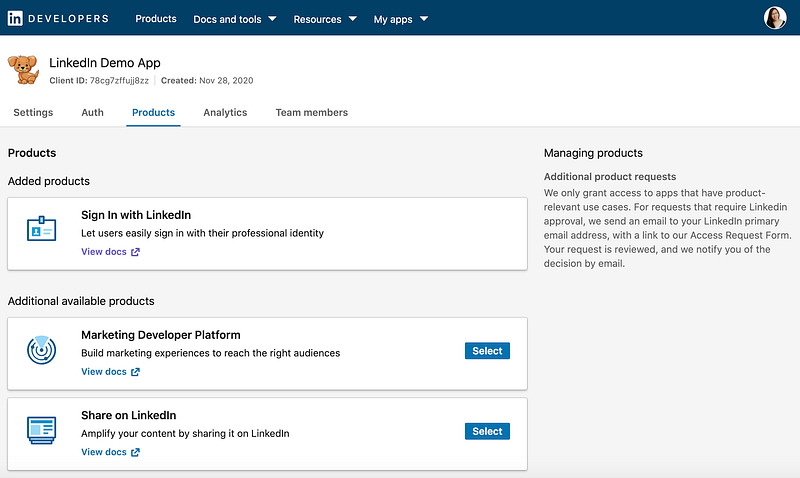This screenshot has width=800, height=478.
Task: Click the Additional product requests heading
Action: point(610,177)
